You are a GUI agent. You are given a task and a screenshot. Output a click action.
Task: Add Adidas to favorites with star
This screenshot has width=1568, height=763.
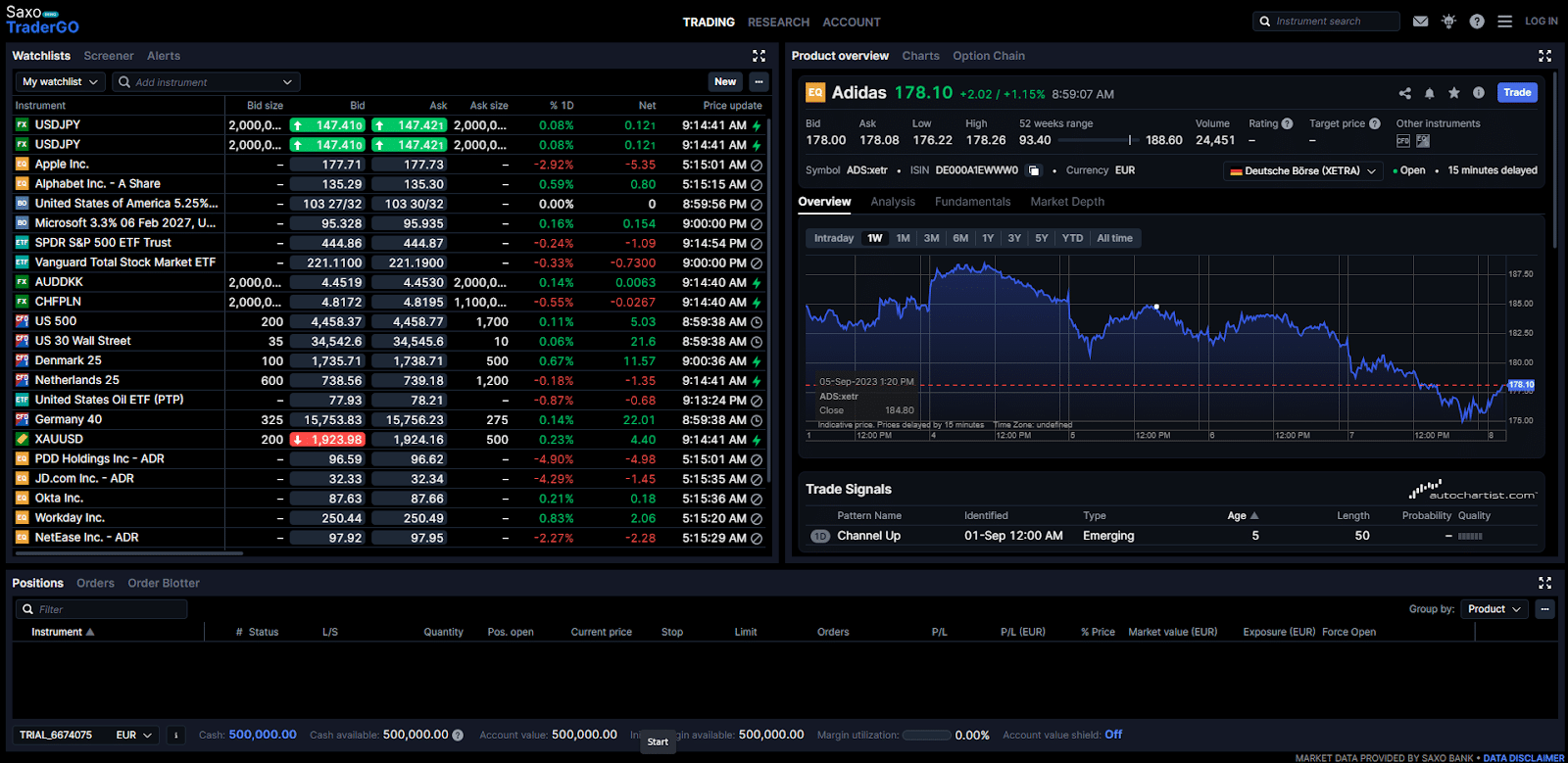pos(1454,93)
